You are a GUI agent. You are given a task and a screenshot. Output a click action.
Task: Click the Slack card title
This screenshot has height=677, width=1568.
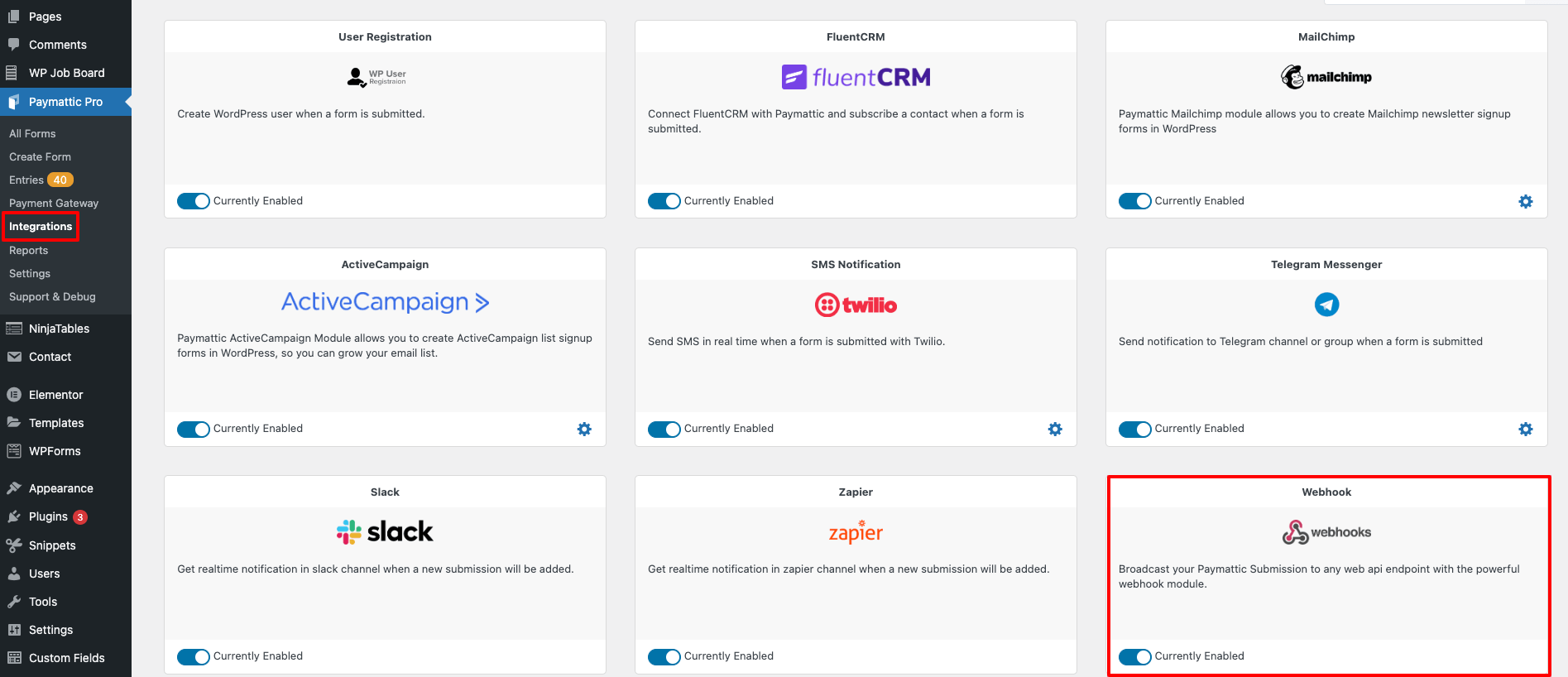click(x=385, y=492)
